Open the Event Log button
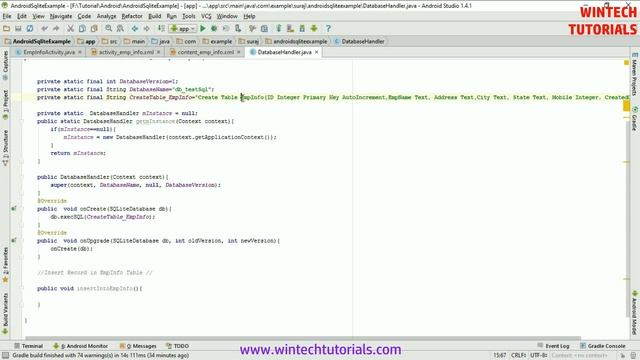Image resolution: width=640 pixels, height=360 pixels. [553, 346]
